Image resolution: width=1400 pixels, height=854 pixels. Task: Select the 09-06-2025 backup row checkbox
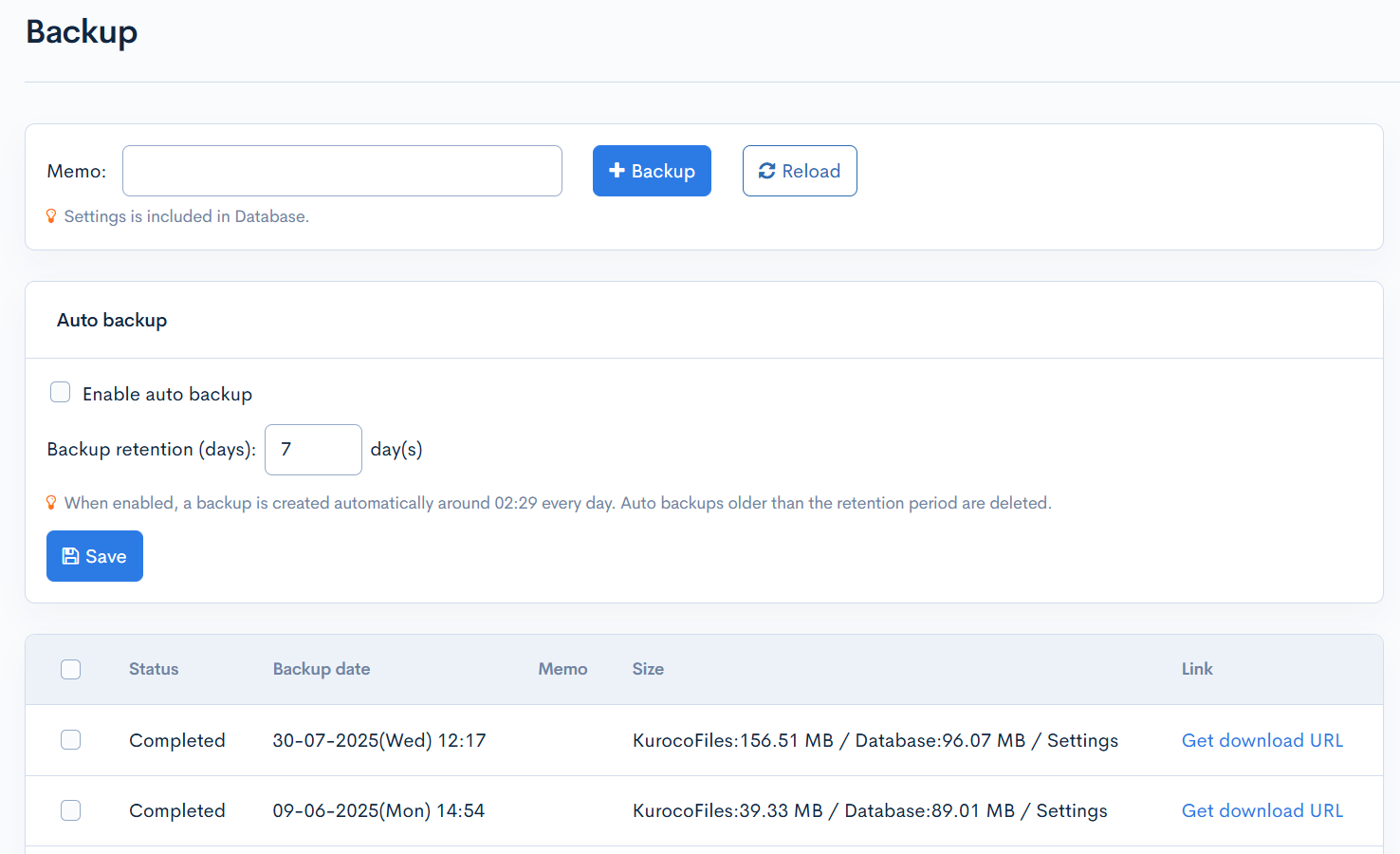[x=71, y=810]
